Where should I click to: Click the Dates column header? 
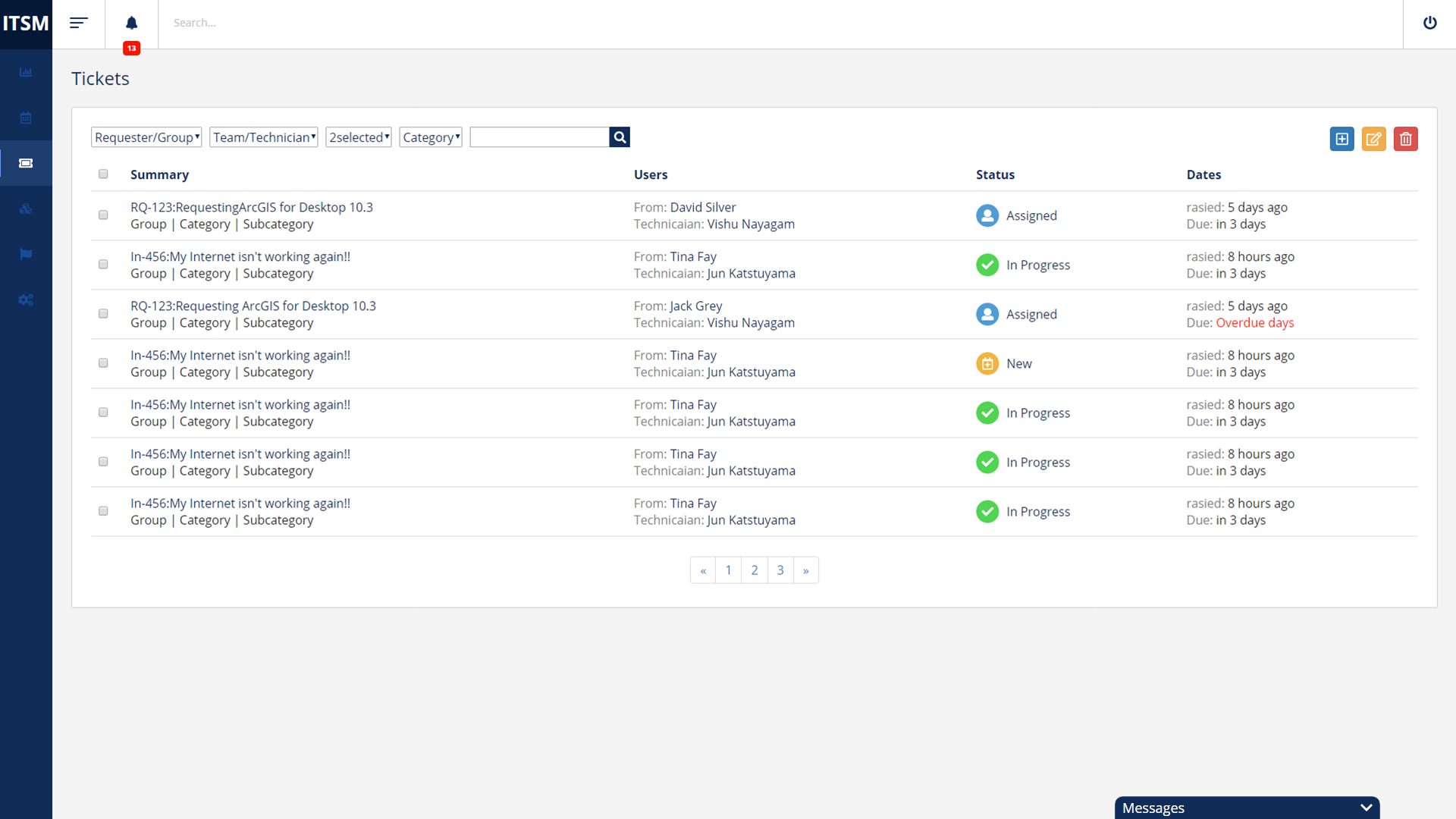1203,174
